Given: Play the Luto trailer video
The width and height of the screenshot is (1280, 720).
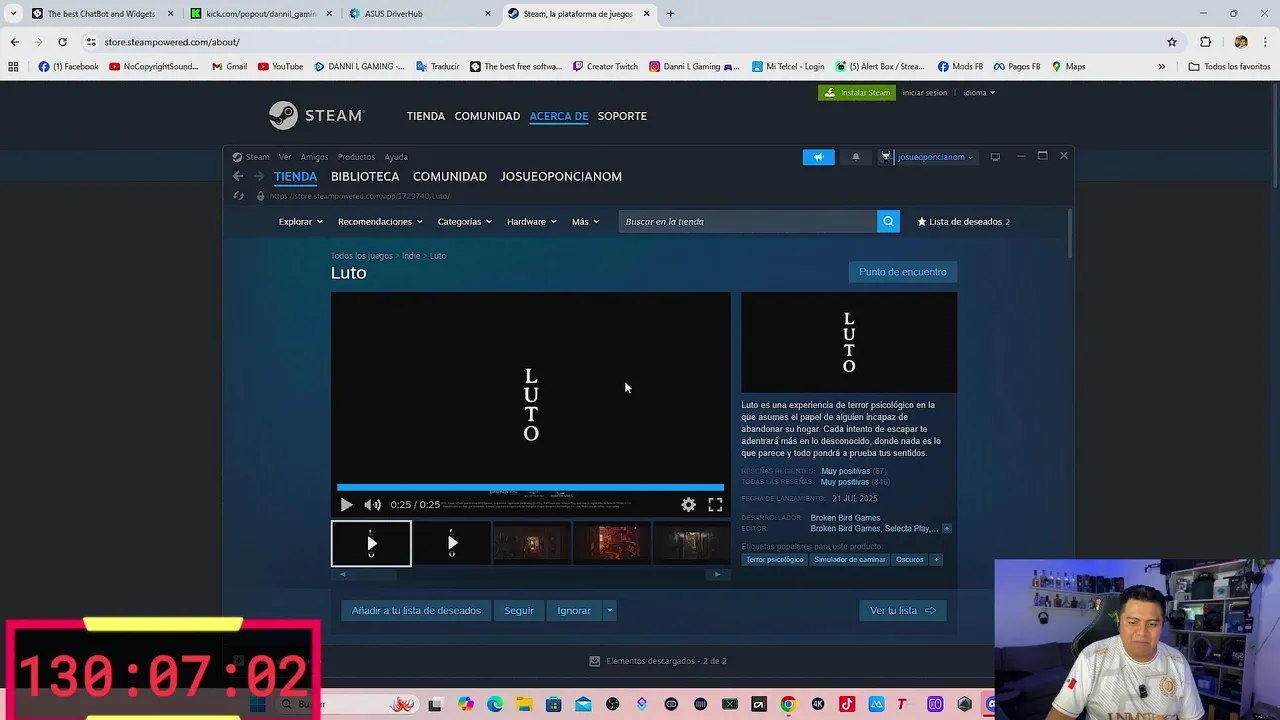Looking at the screenshot, I should click(x=346, y=505).
